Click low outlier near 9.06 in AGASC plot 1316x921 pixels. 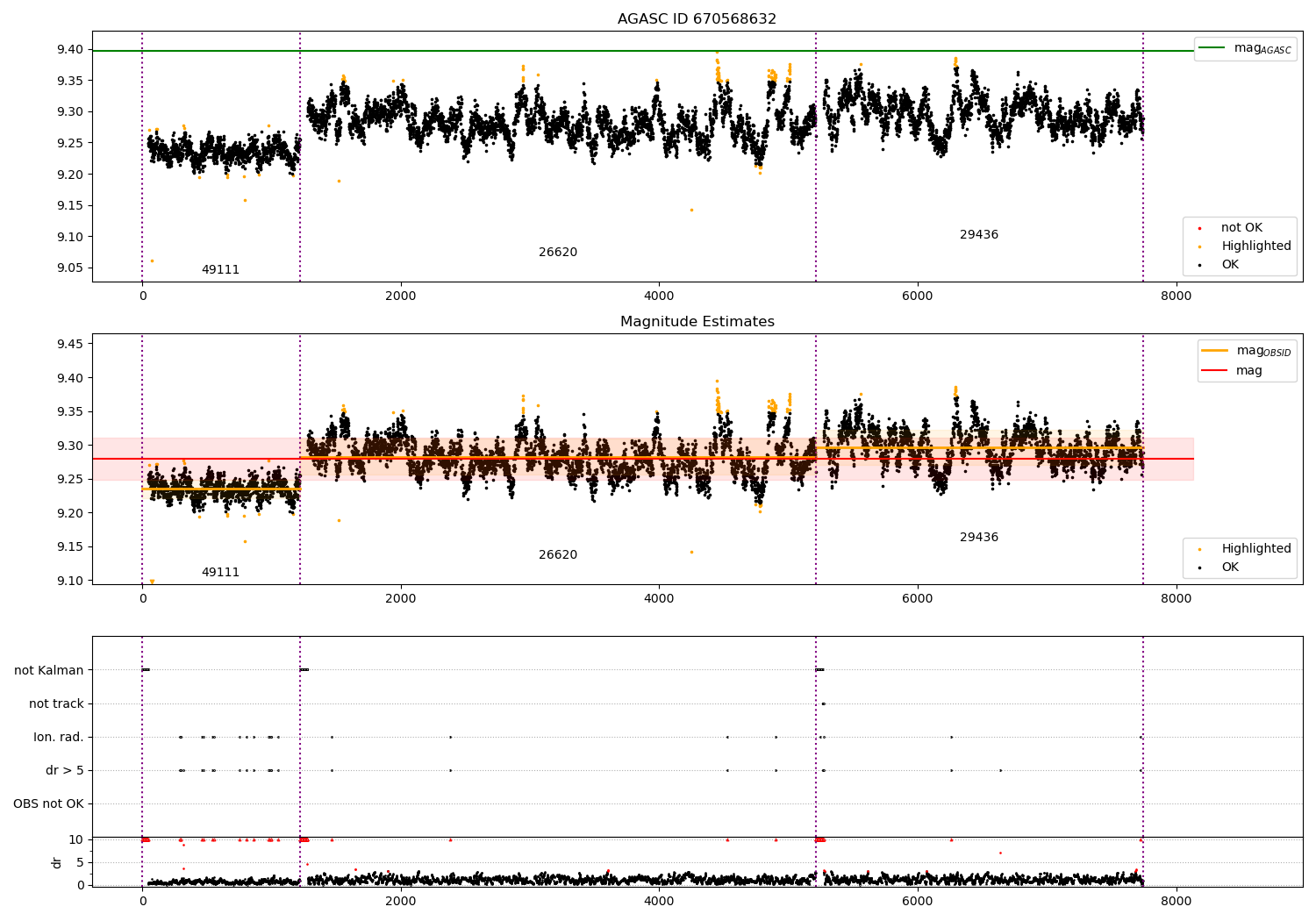(152, 261)
